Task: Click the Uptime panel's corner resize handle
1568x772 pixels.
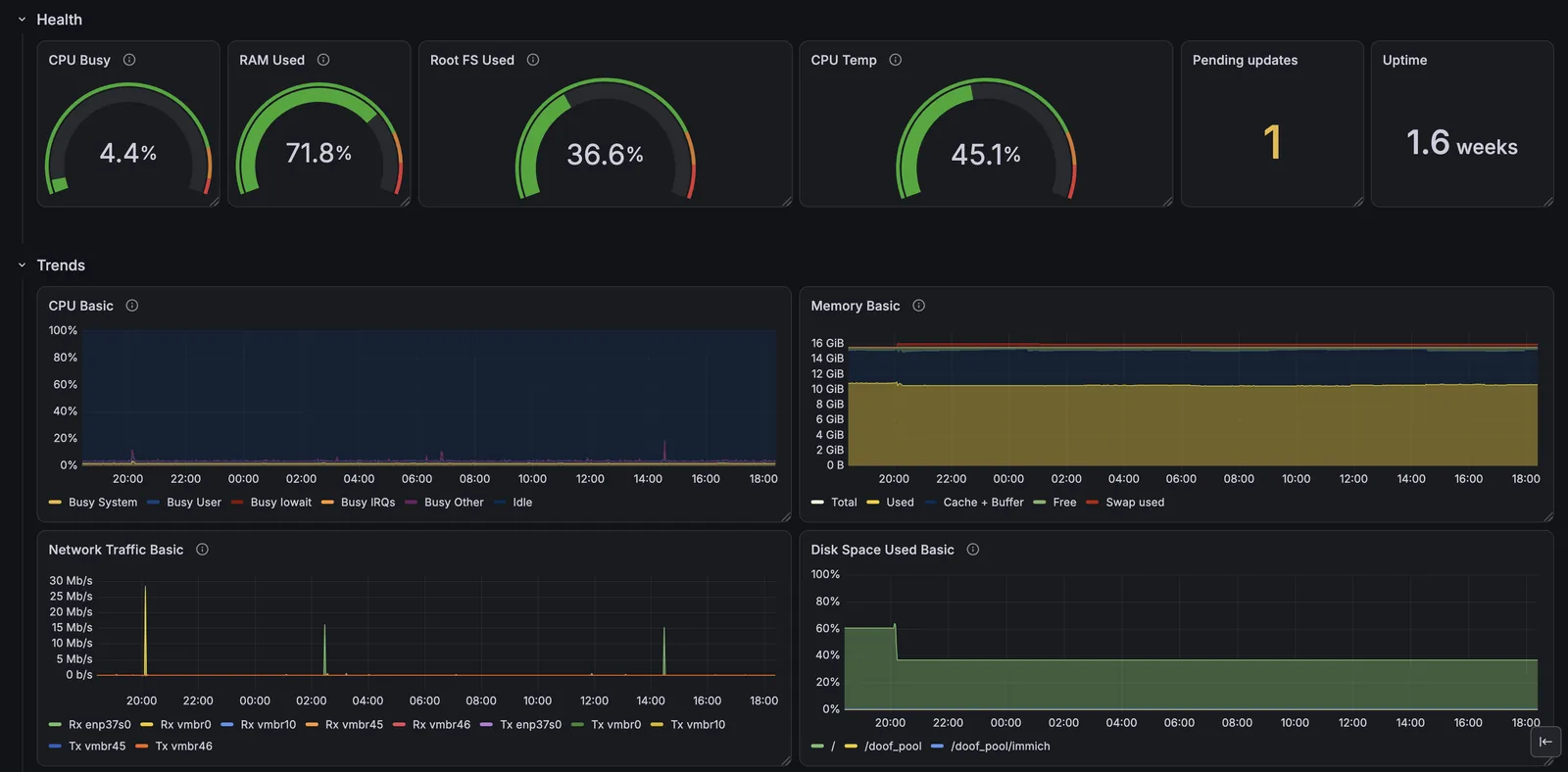Action: click(1548, 202)
